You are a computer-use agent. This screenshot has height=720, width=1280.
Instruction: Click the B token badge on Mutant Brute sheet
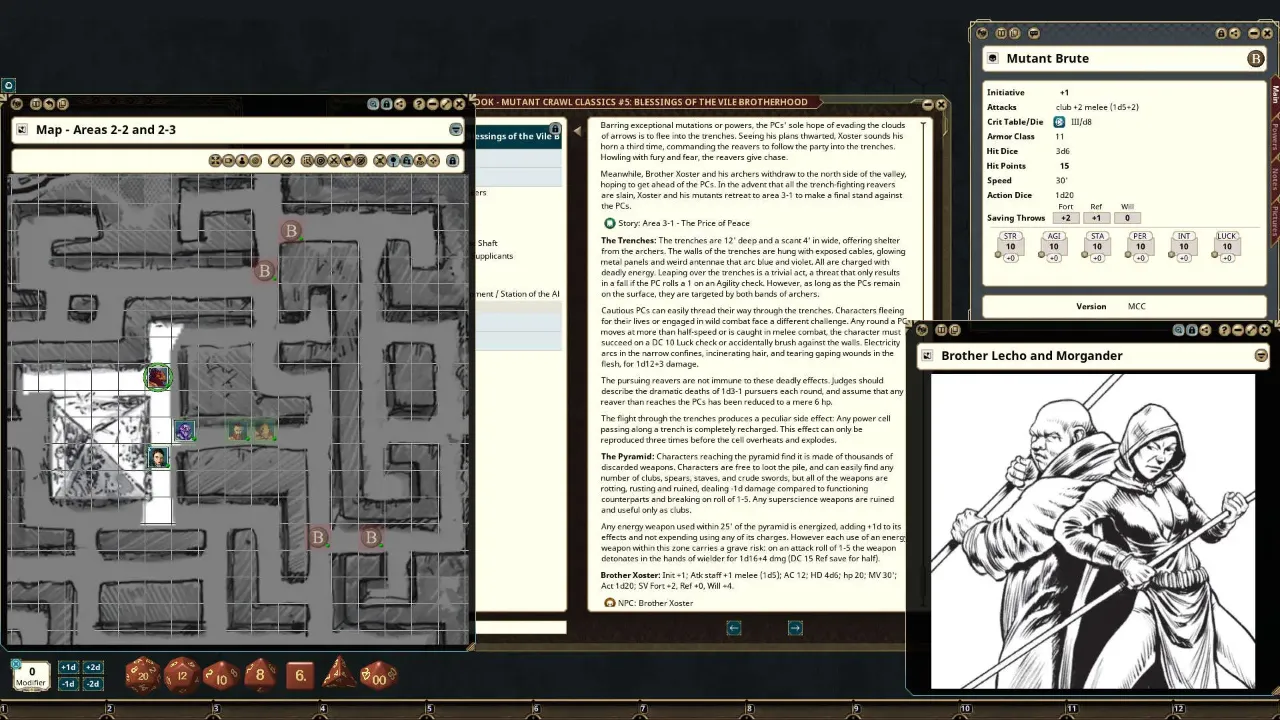tap(1255, 59)
